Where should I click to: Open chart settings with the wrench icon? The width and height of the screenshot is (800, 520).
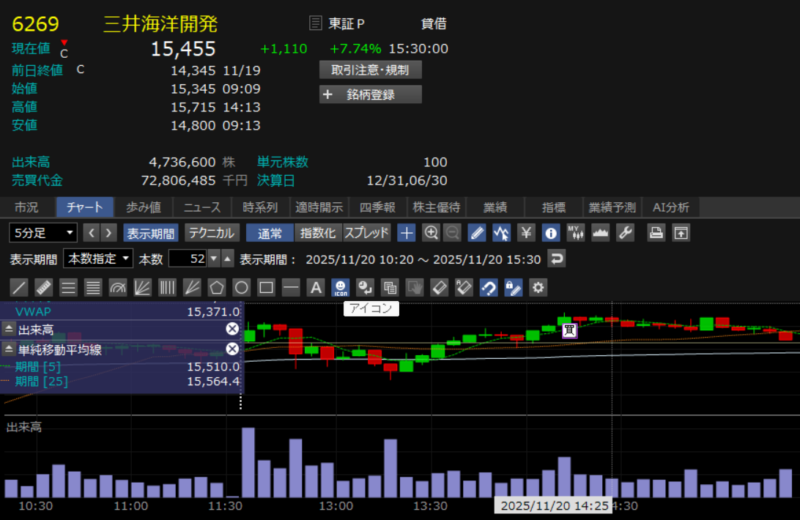(625, 233)
